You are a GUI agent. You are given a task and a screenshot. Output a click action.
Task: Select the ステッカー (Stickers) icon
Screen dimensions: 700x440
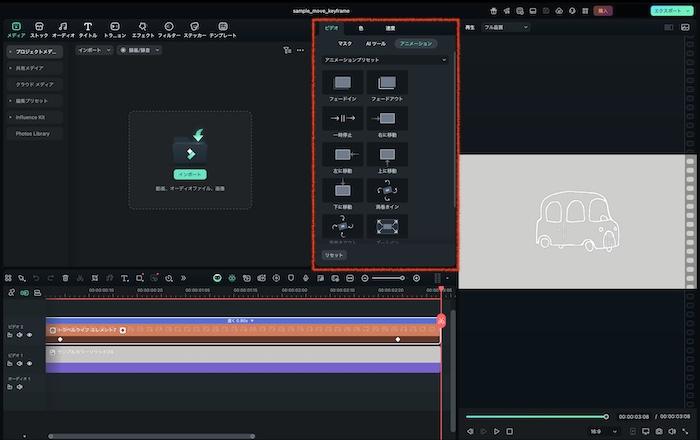click(x=195, y=29)
